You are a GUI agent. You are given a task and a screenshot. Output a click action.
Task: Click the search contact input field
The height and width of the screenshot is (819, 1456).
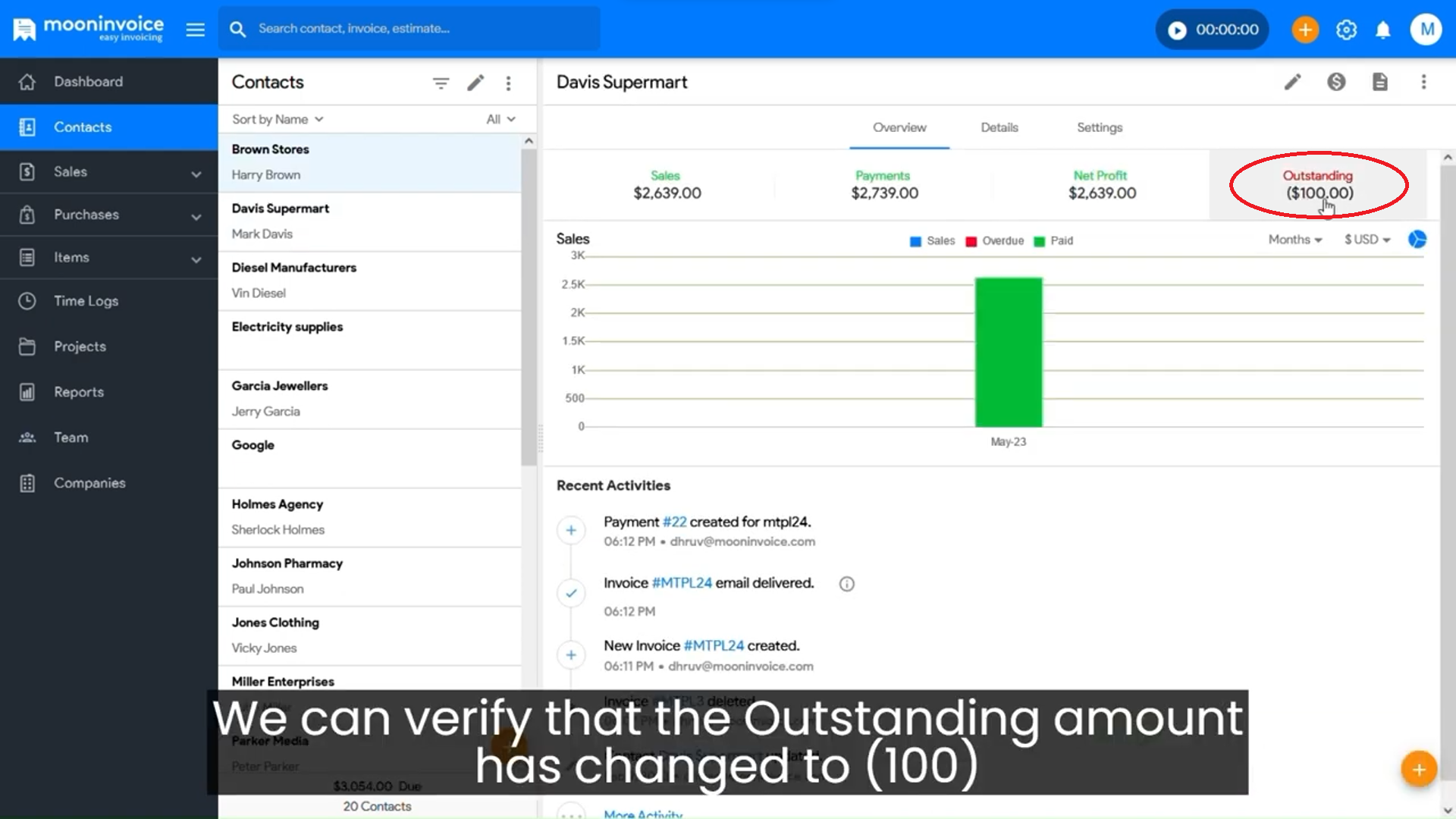[409, 29]
